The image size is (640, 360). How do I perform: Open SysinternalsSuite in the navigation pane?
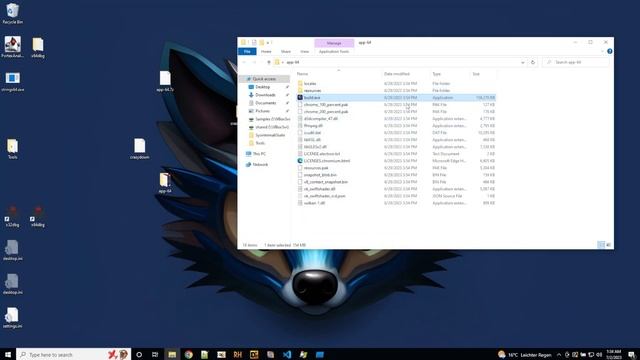(x=270, y=135)
